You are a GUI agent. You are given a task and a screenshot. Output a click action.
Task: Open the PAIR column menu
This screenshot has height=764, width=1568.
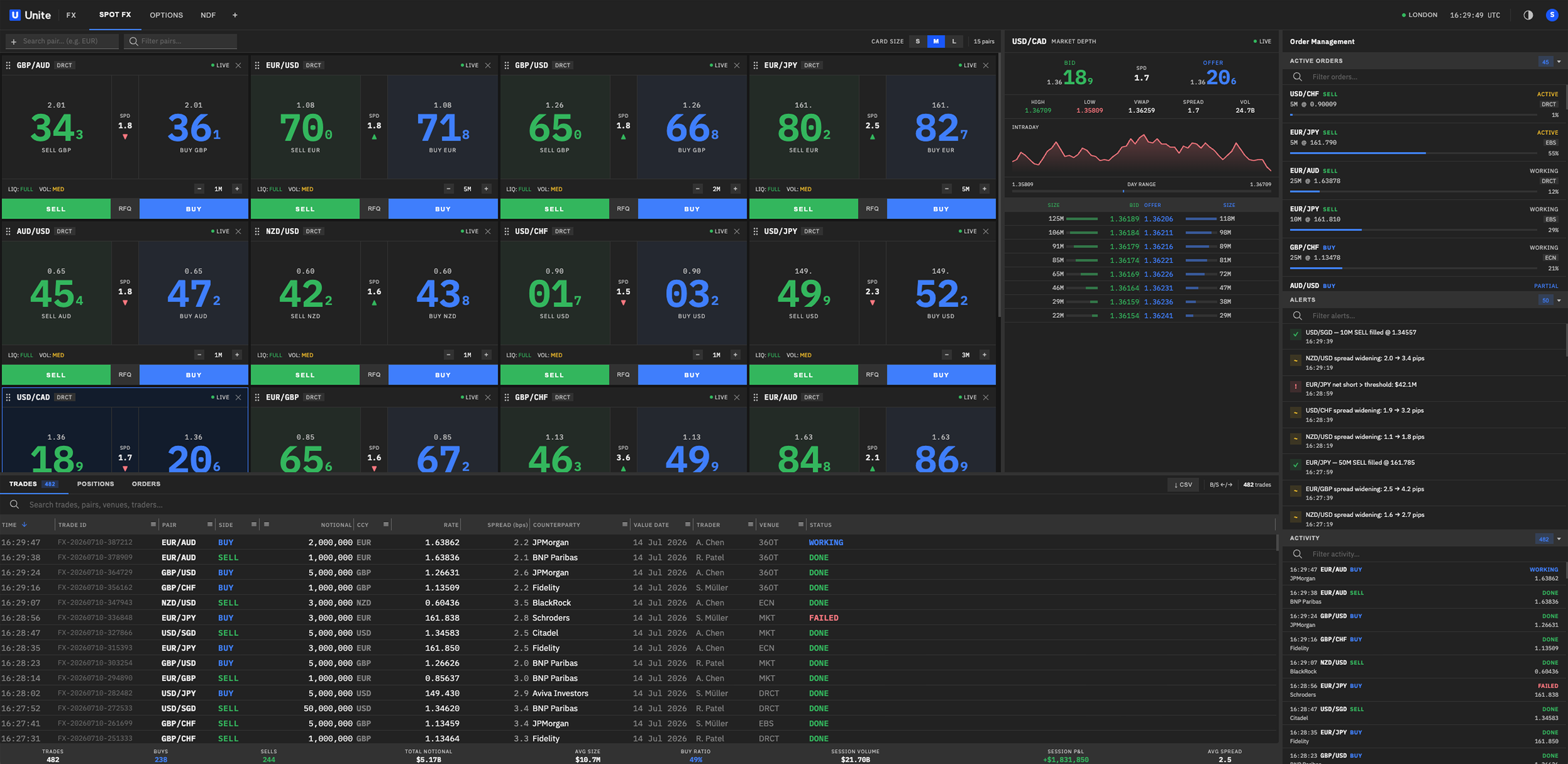pyautogui.click(x=209, y=524)
